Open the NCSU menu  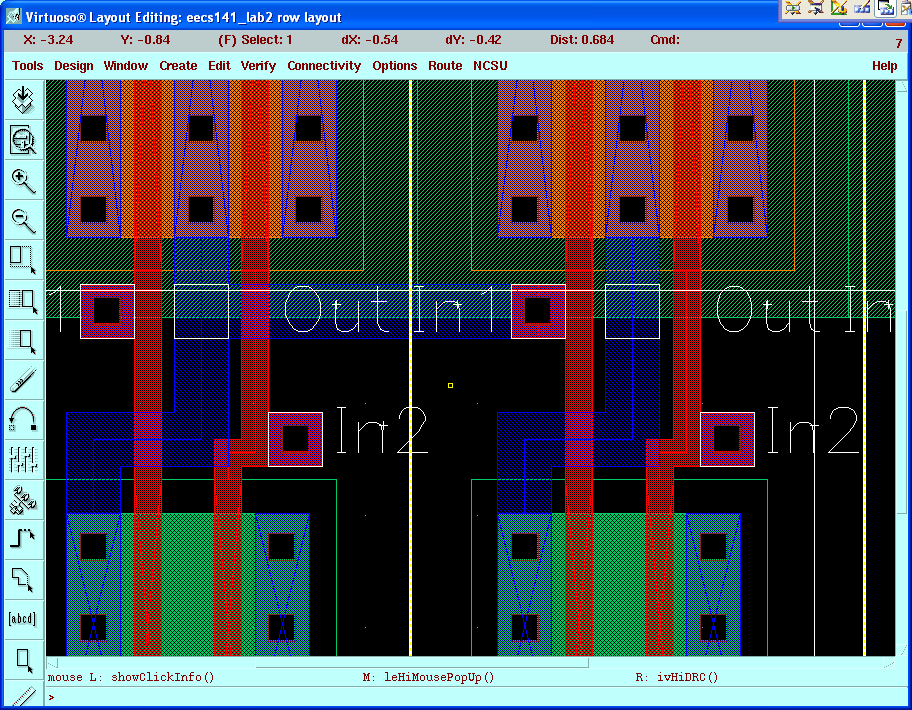point(490,66)
